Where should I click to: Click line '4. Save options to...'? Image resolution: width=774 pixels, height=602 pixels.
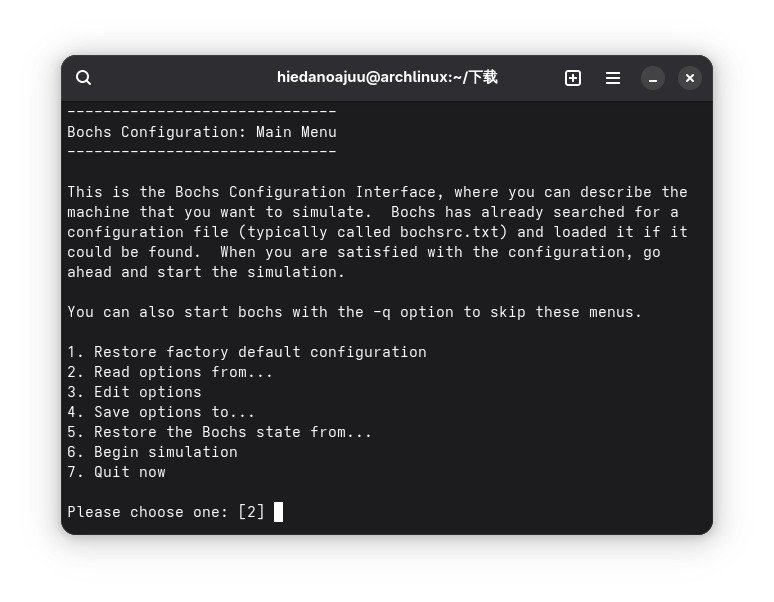pyautogui.click(x=161, y=412)
